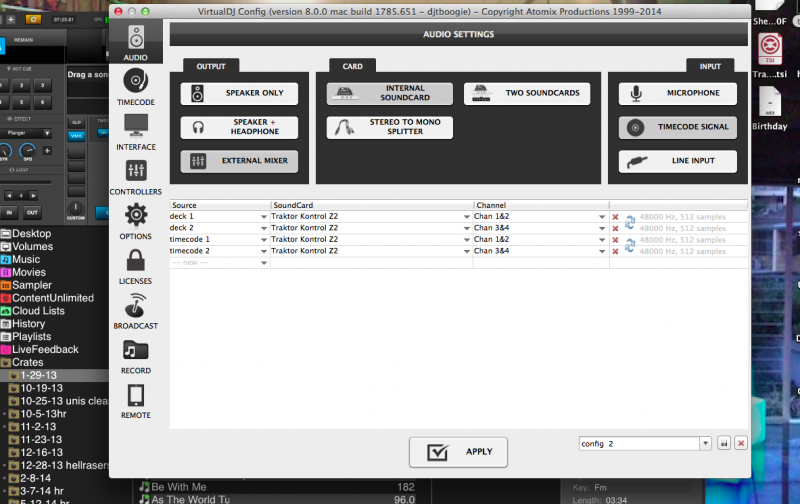Delete the timecode 1 audio row
Image resolution: width=800 pixels, height=504 pixels.
615,240
